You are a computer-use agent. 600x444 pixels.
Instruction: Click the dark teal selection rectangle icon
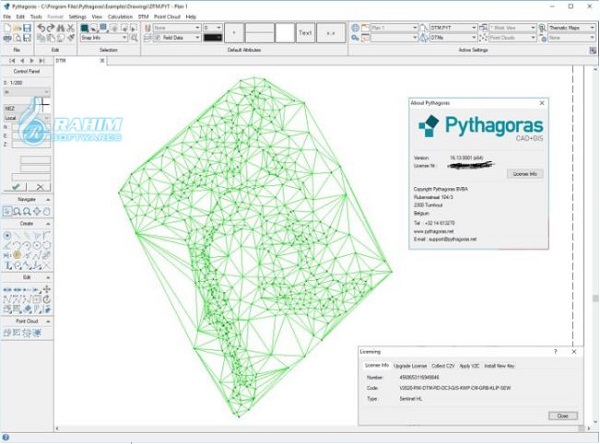click(85, 28)
